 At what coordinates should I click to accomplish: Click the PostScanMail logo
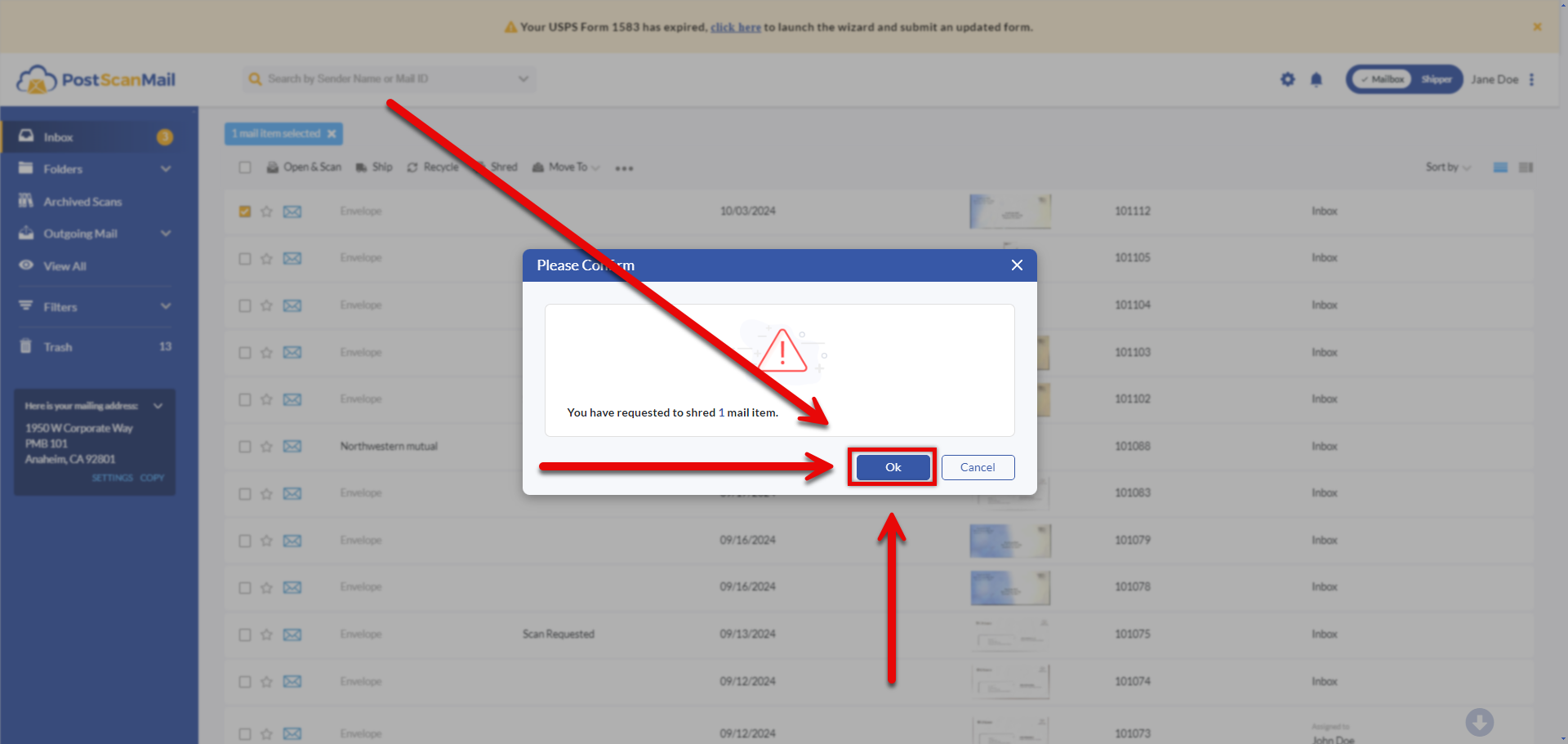[x=96, y=79]
